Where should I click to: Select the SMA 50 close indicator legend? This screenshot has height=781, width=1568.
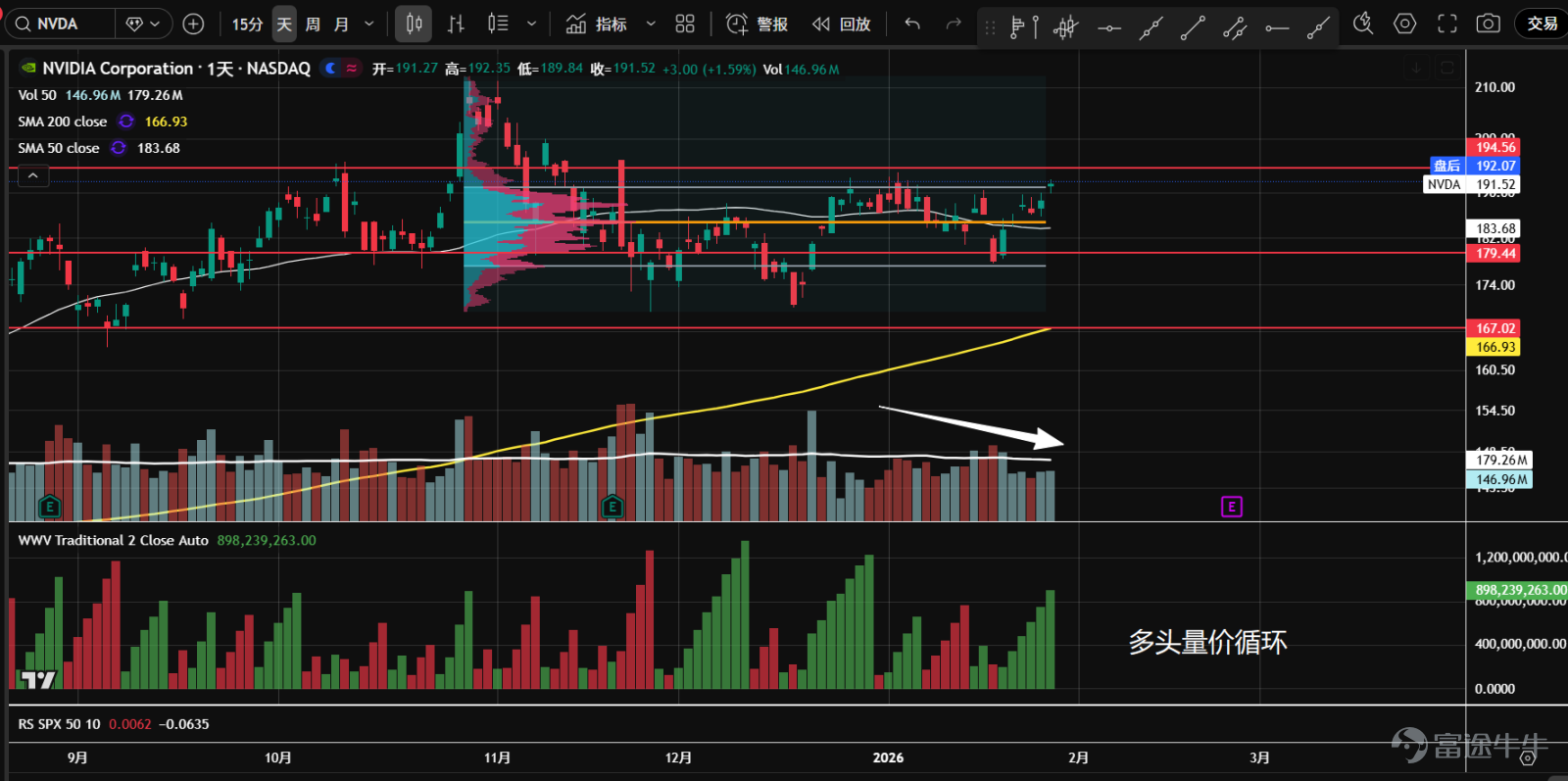pos(59,148)
